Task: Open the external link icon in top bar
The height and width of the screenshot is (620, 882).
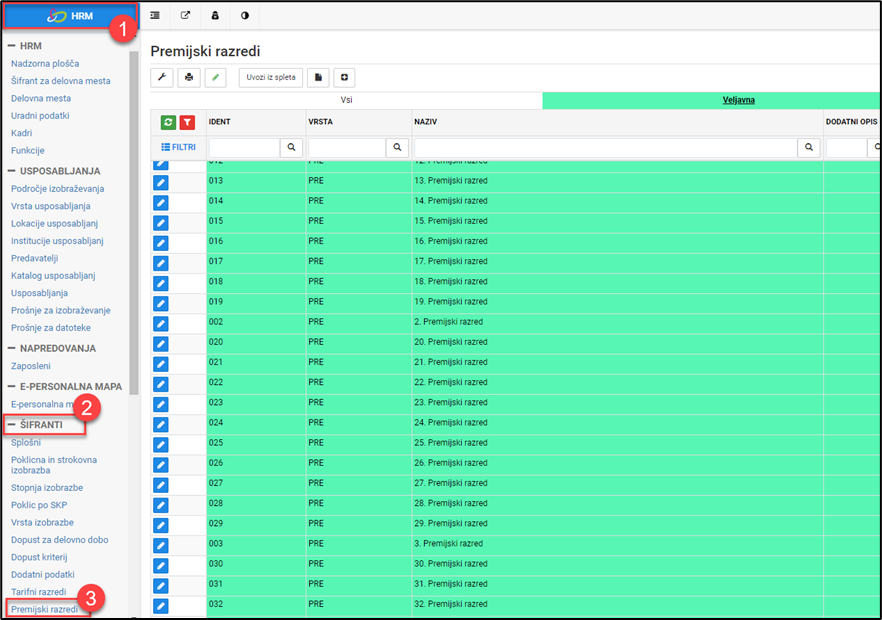Action: (185, 15)
